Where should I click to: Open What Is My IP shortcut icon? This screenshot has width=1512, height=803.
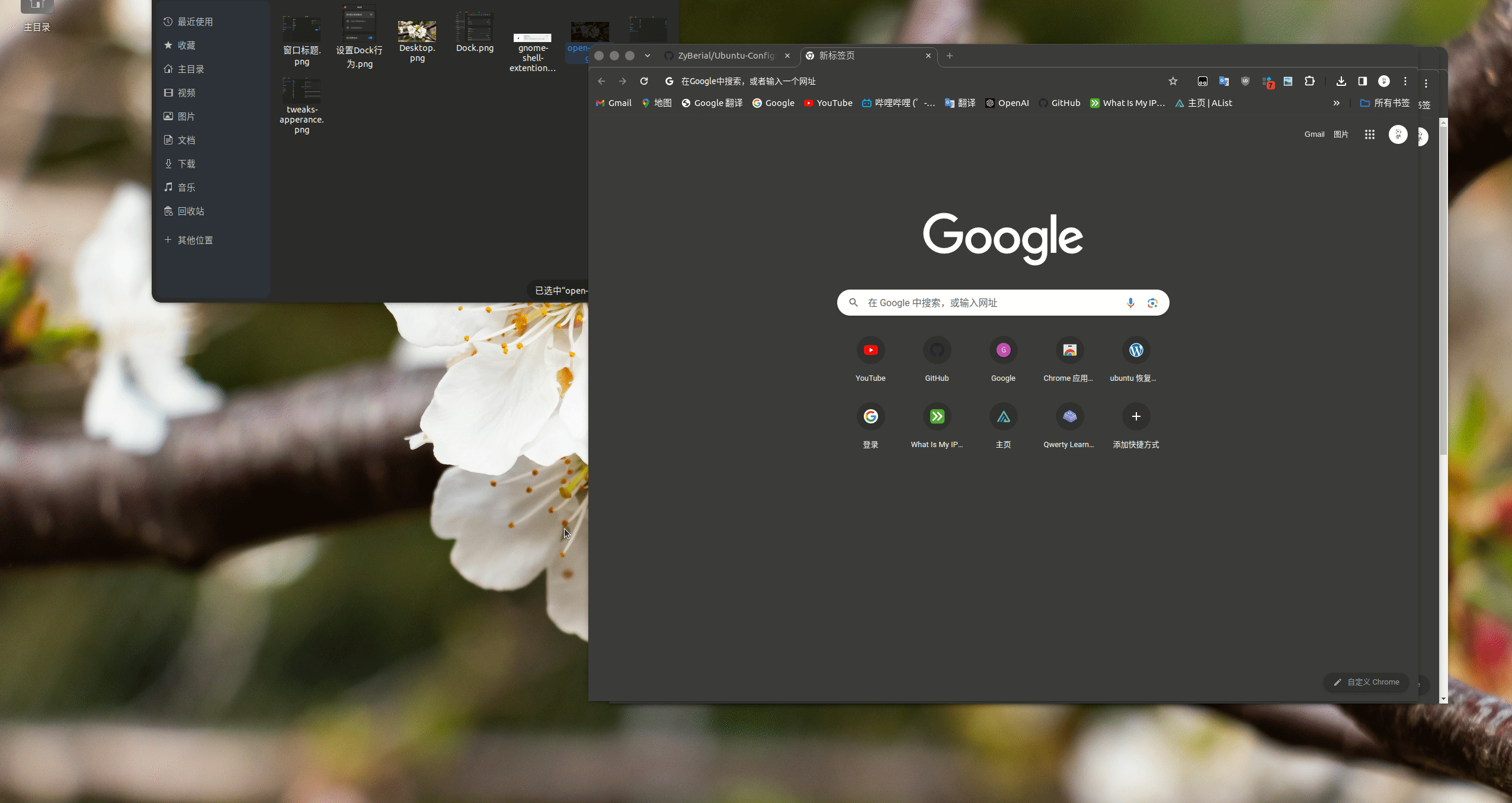[937, 416]
